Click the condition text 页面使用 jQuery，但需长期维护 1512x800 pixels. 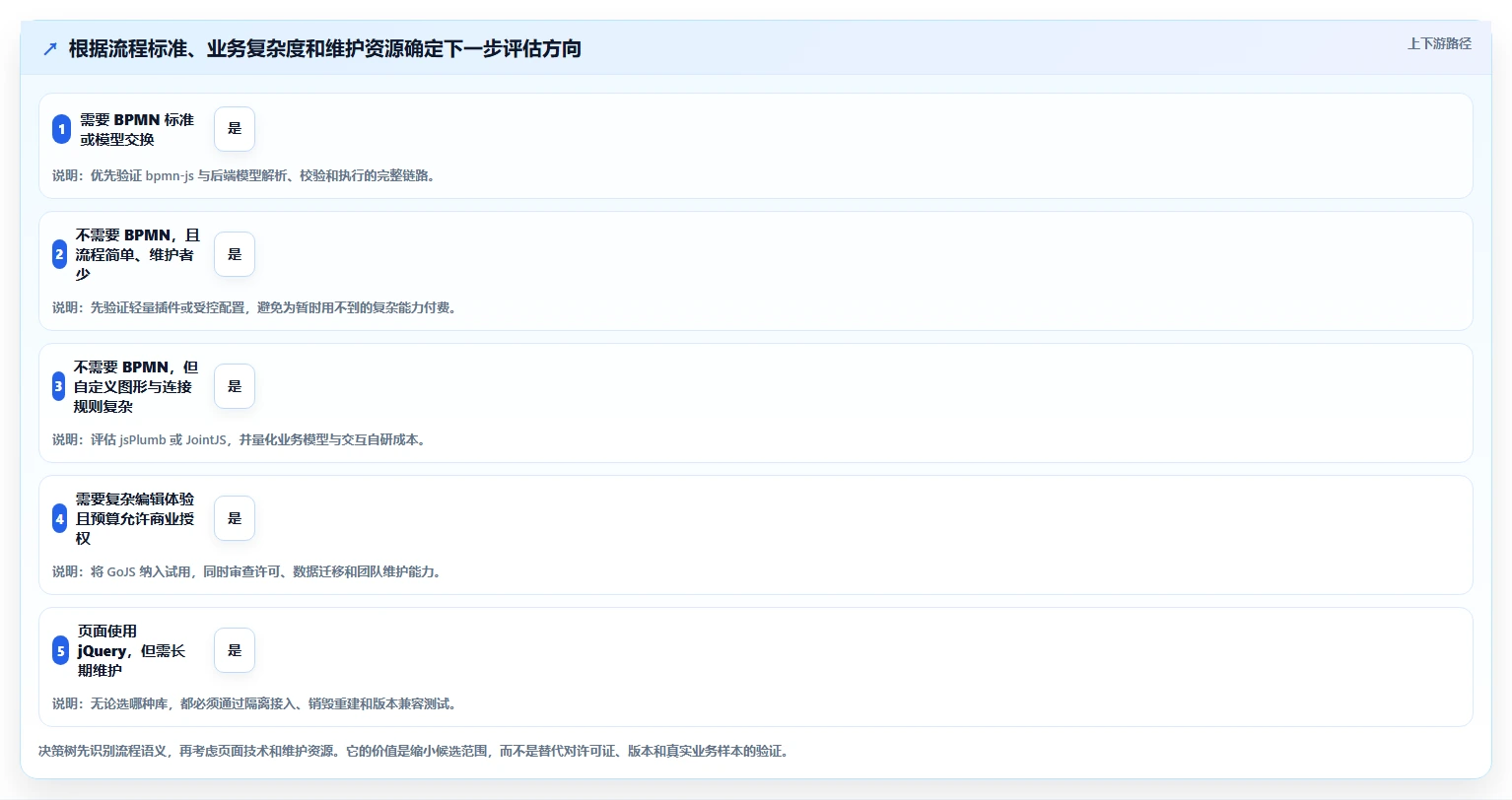click(132, 650)
